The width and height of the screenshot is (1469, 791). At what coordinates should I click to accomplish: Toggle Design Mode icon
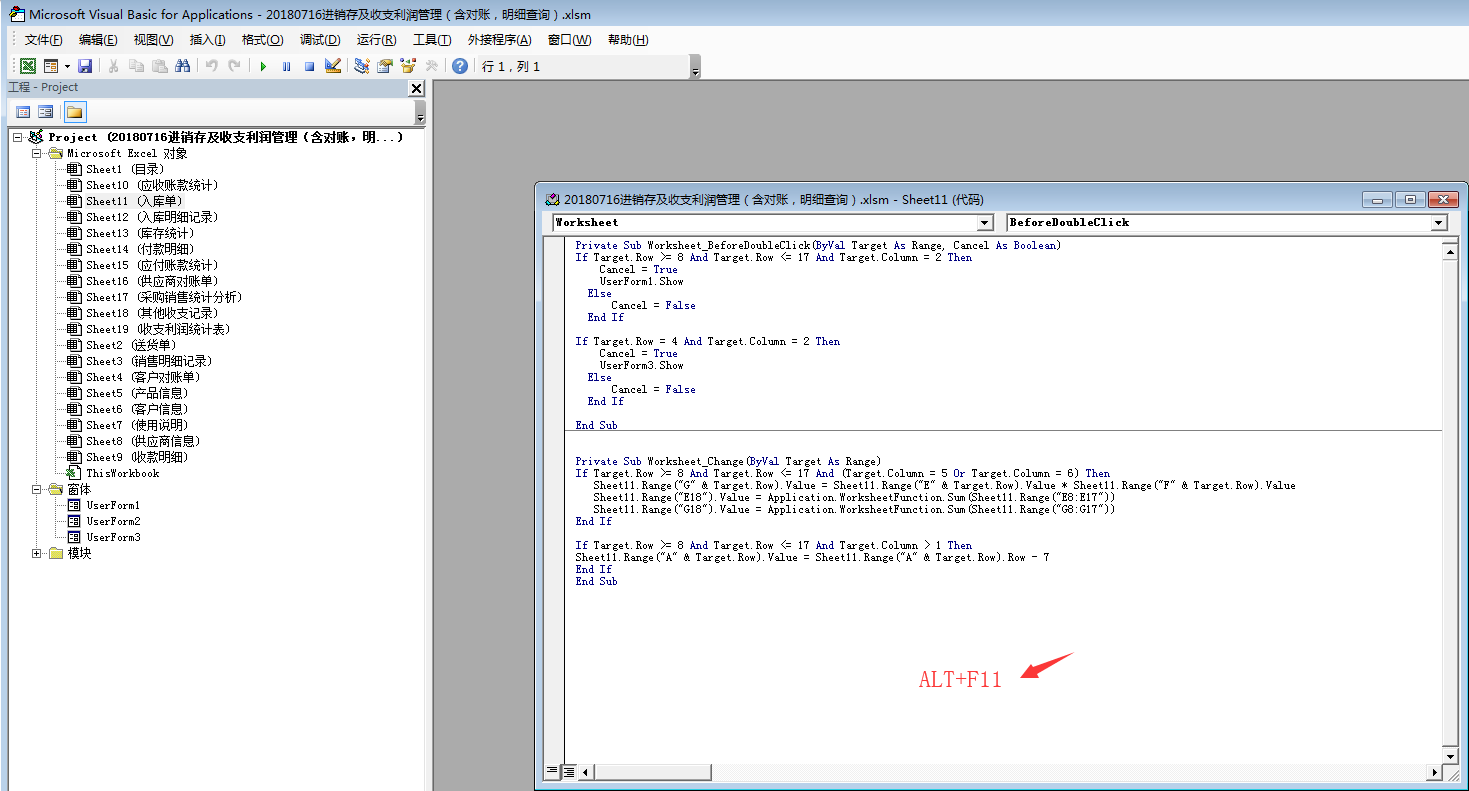(333, 66)
